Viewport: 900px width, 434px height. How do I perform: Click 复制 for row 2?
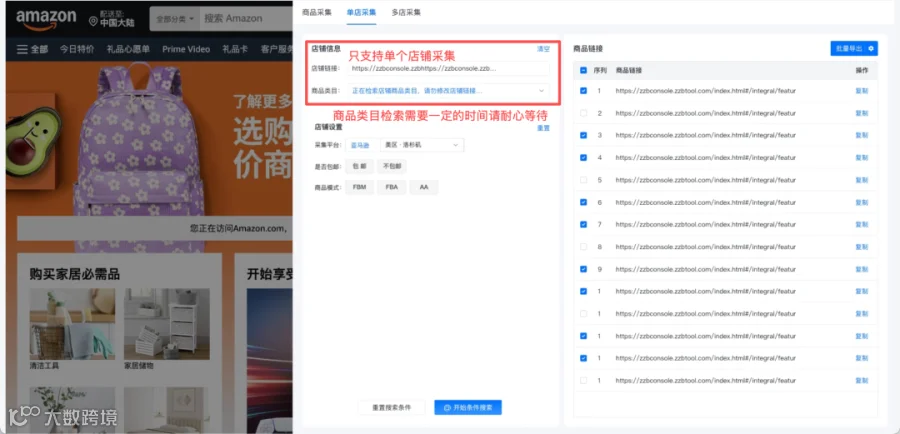tap(862, 113)
